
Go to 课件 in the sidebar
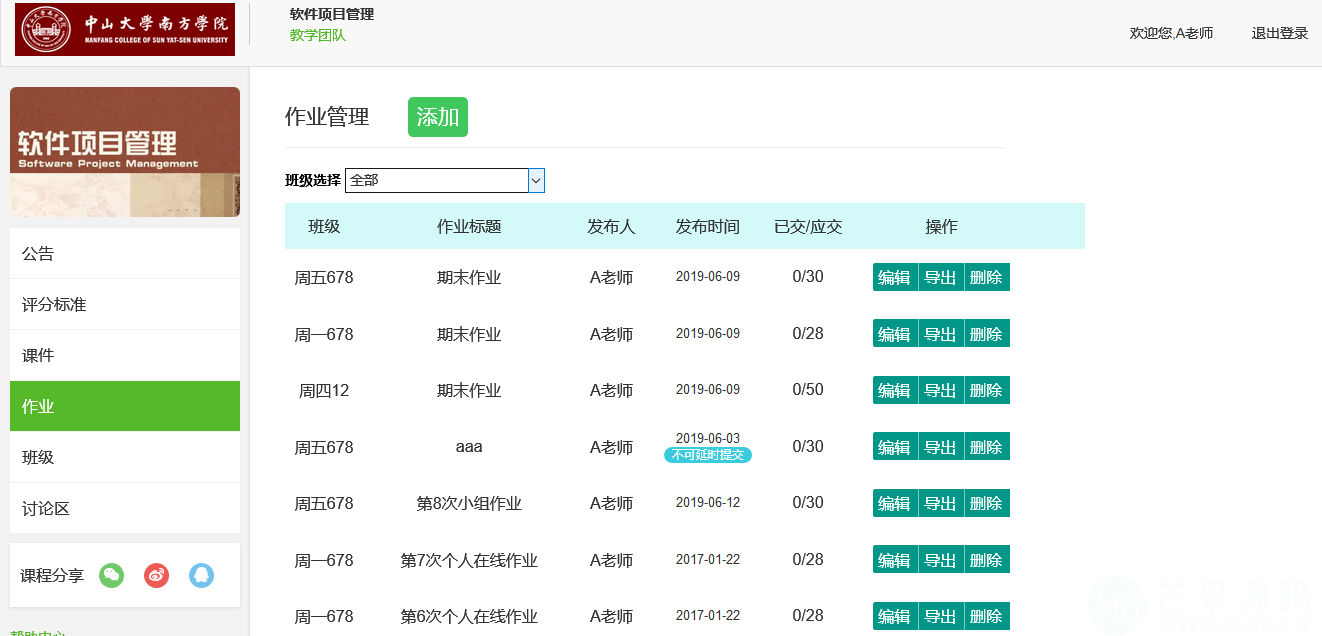pyautogui.click(x=125, y=356)
